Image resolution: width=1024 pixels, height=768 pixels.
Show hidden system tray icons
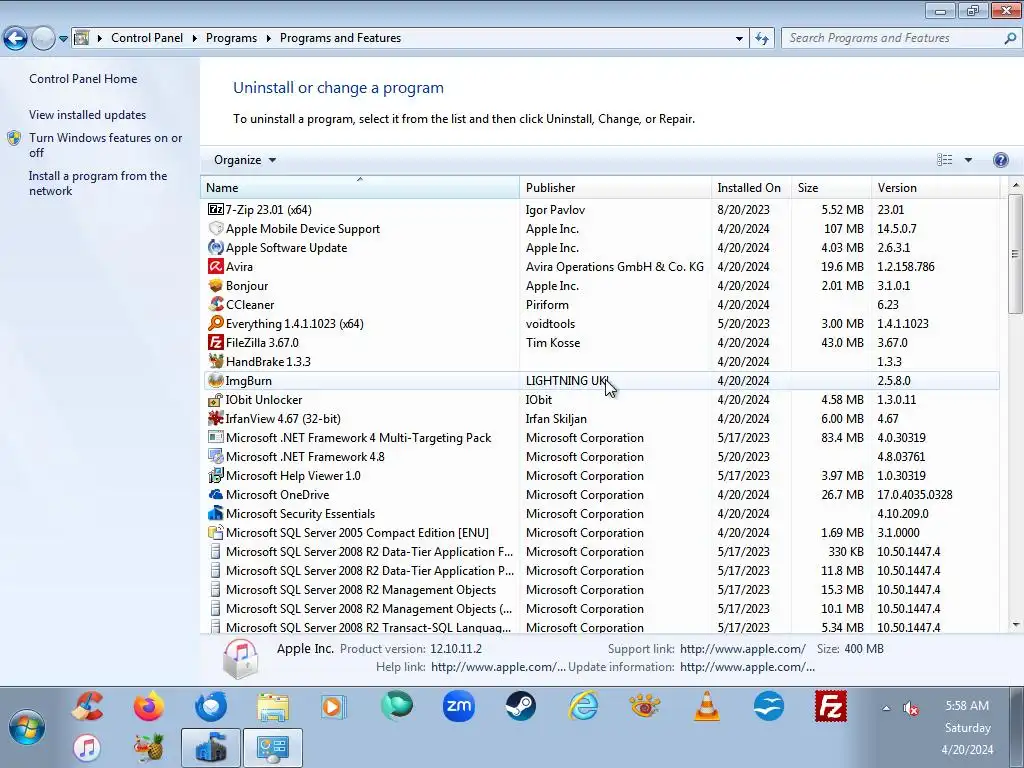pyautogui.click(x=886, y=709)
